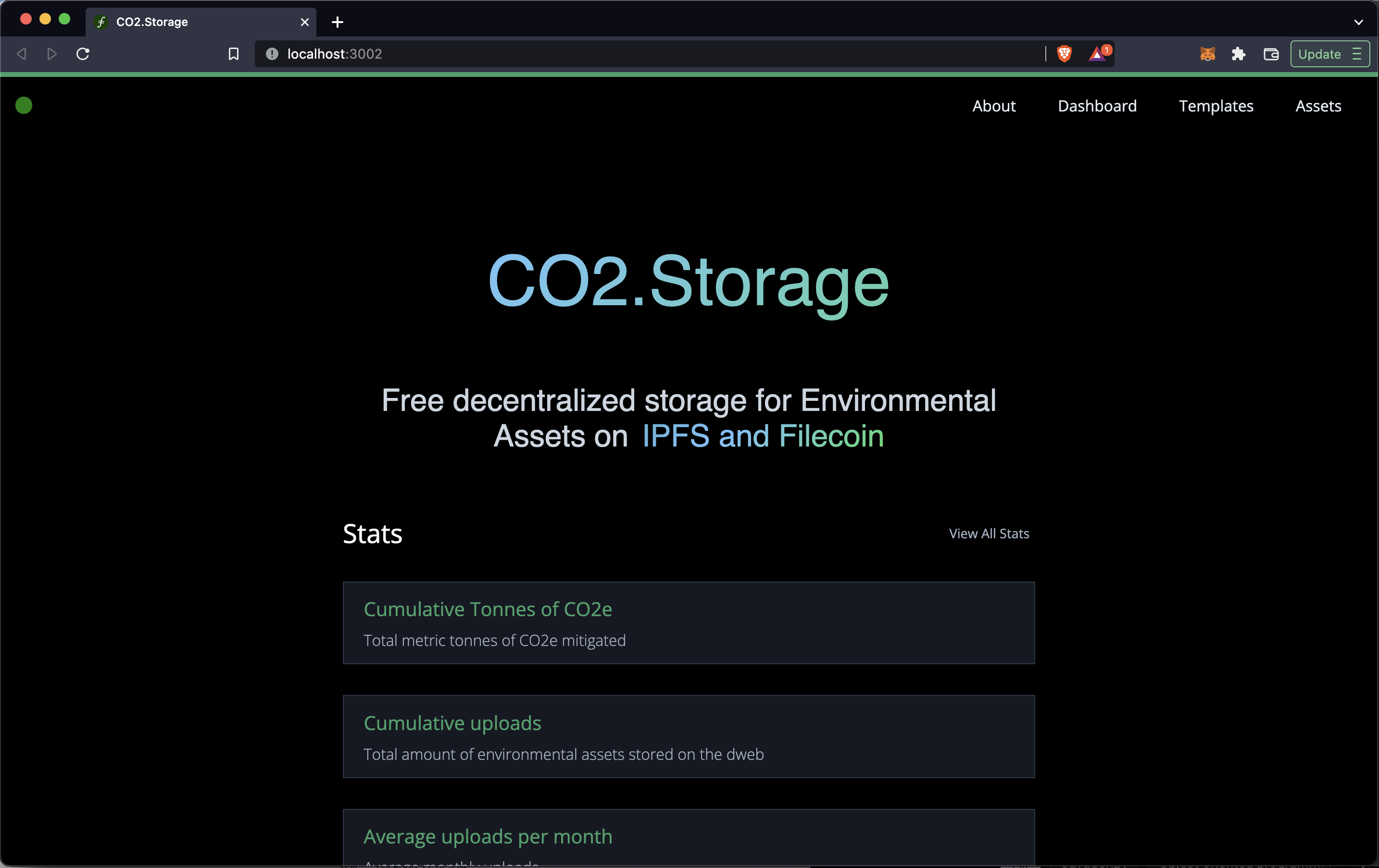Open the Brave Rewards triangle icon

click(1097, 54)
